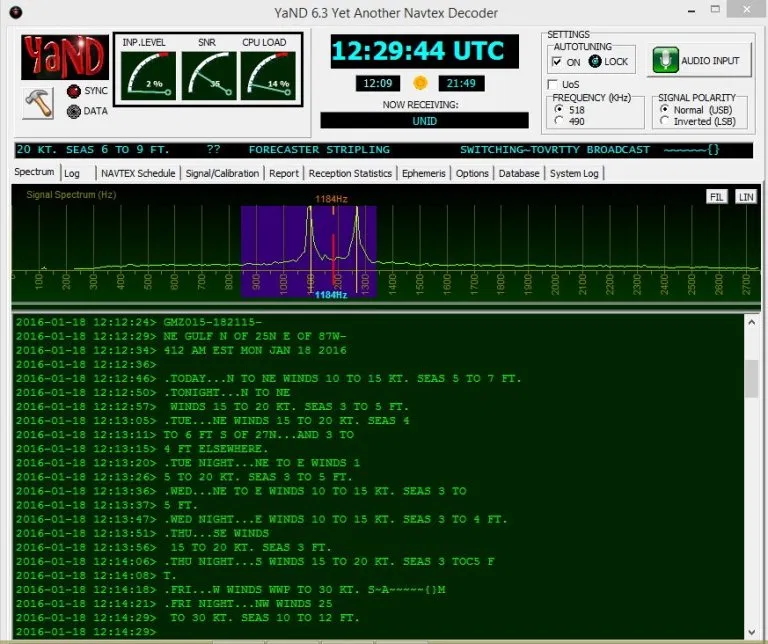Click the SYNC indicator light
This screenshot has width=768, height=644.
(73, 91)
